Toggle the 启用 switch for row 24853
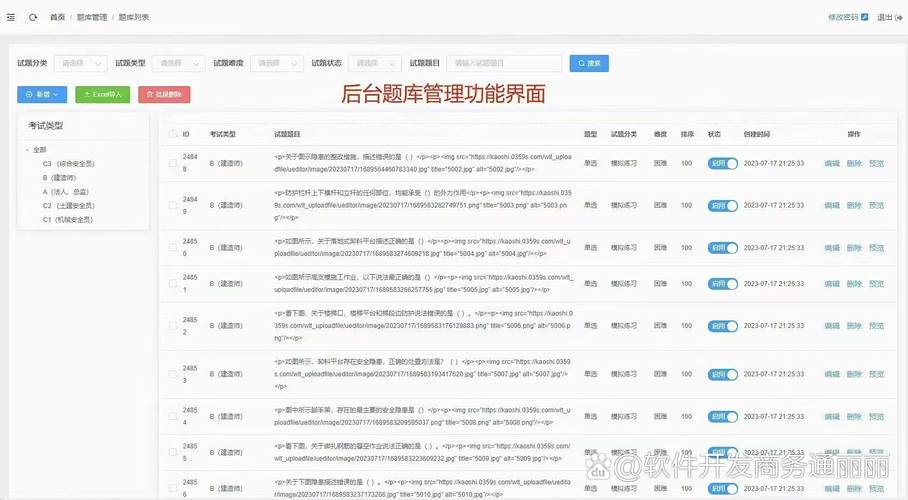 coord(722,375)
